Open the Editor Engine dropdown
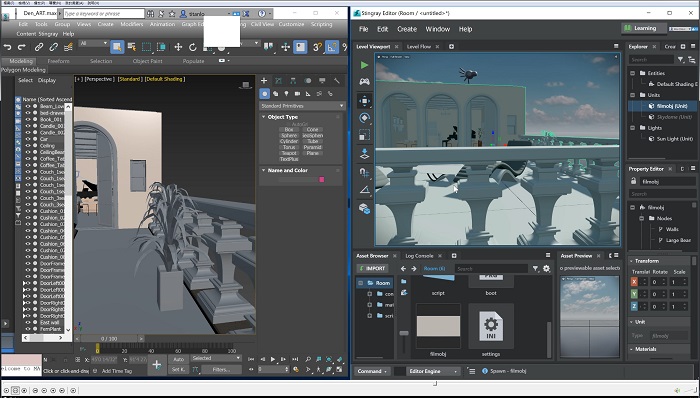The image size is (700, 398). (x=433, y=371)
